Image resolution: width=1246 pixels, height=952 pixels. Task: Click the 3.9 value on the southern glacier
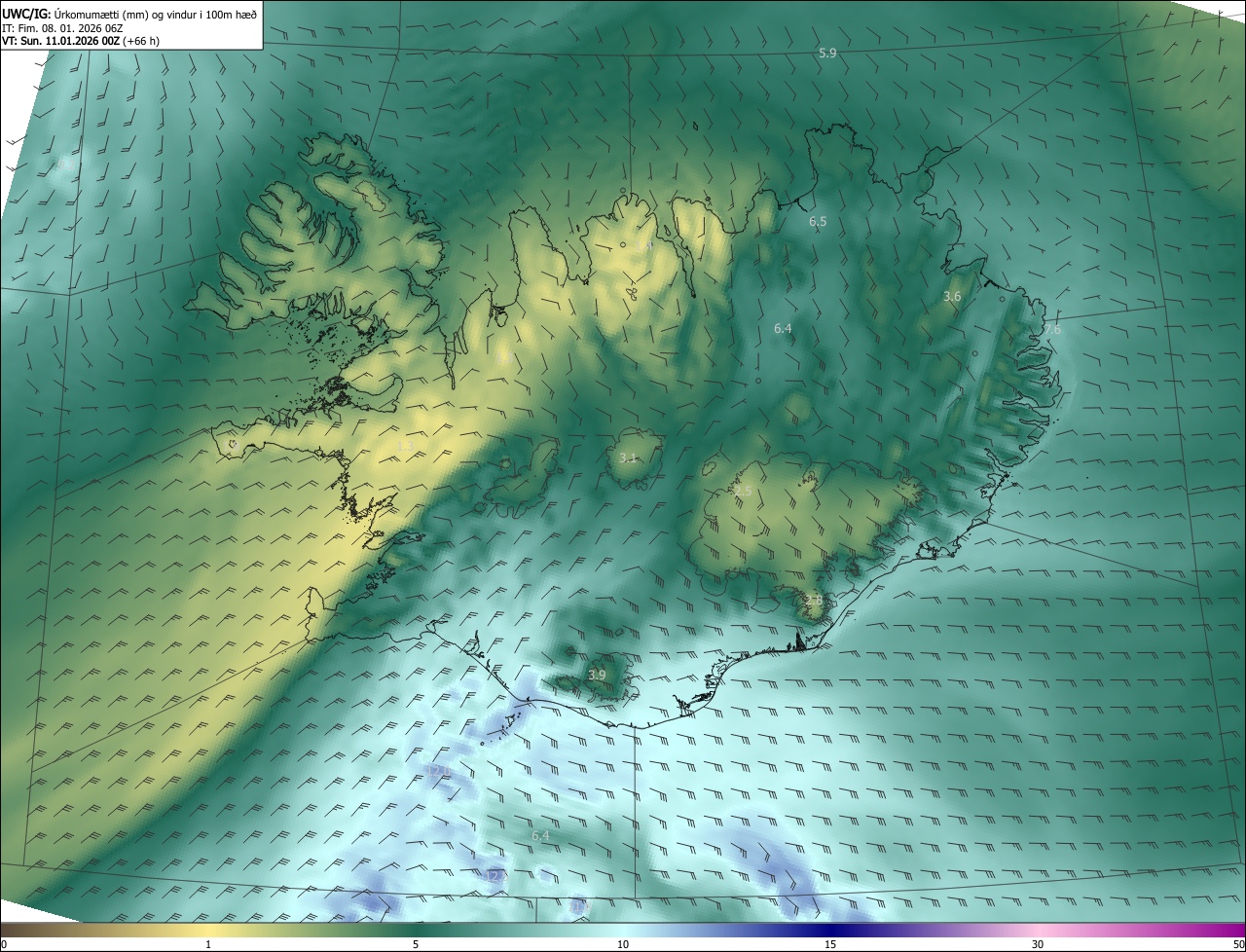[597, 675]
